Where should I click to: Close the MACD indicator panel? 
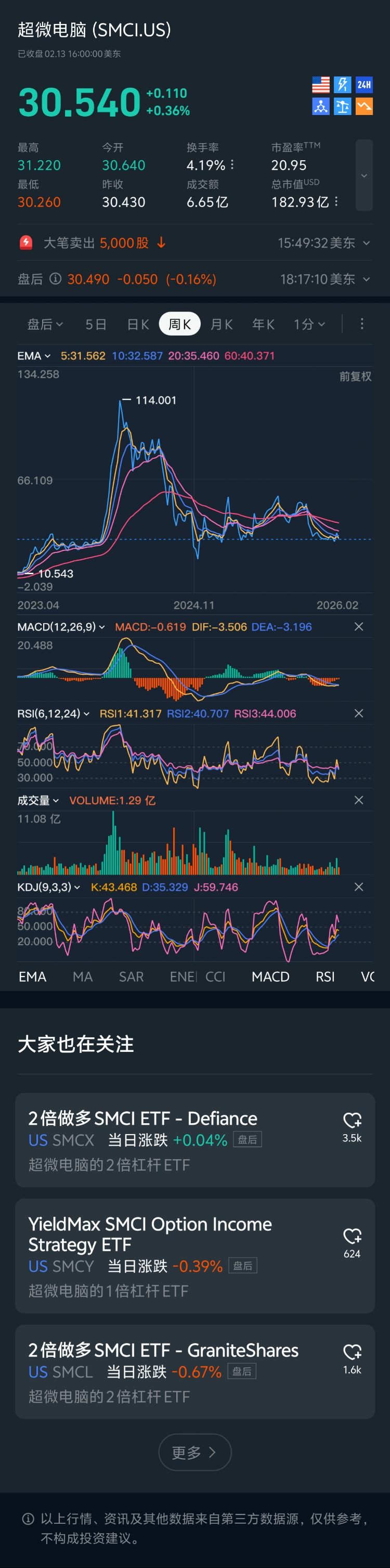coord(359,627)
